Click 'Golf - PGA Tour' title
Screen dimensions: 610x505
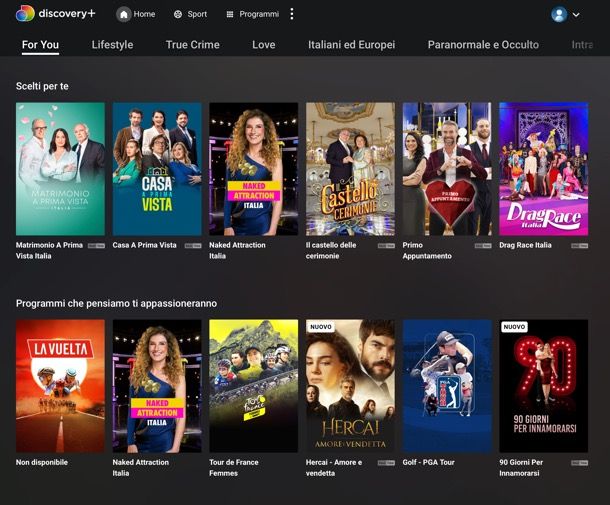(428, 462)
